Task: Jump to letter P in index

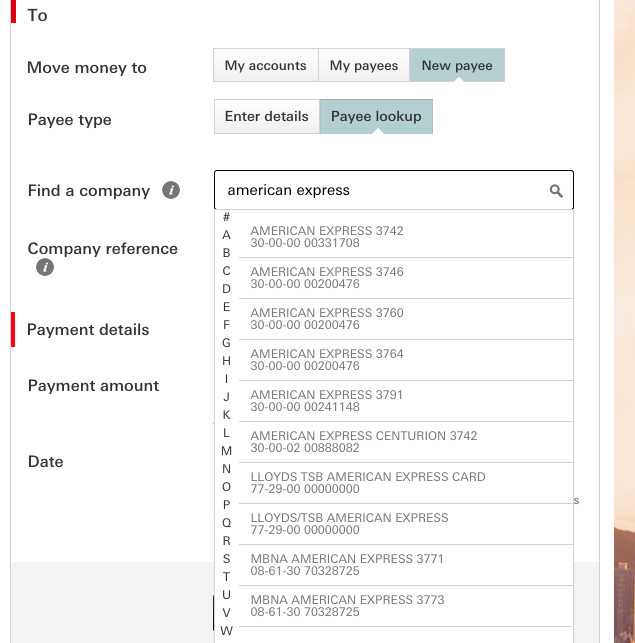Action: [x=226, y=505]
